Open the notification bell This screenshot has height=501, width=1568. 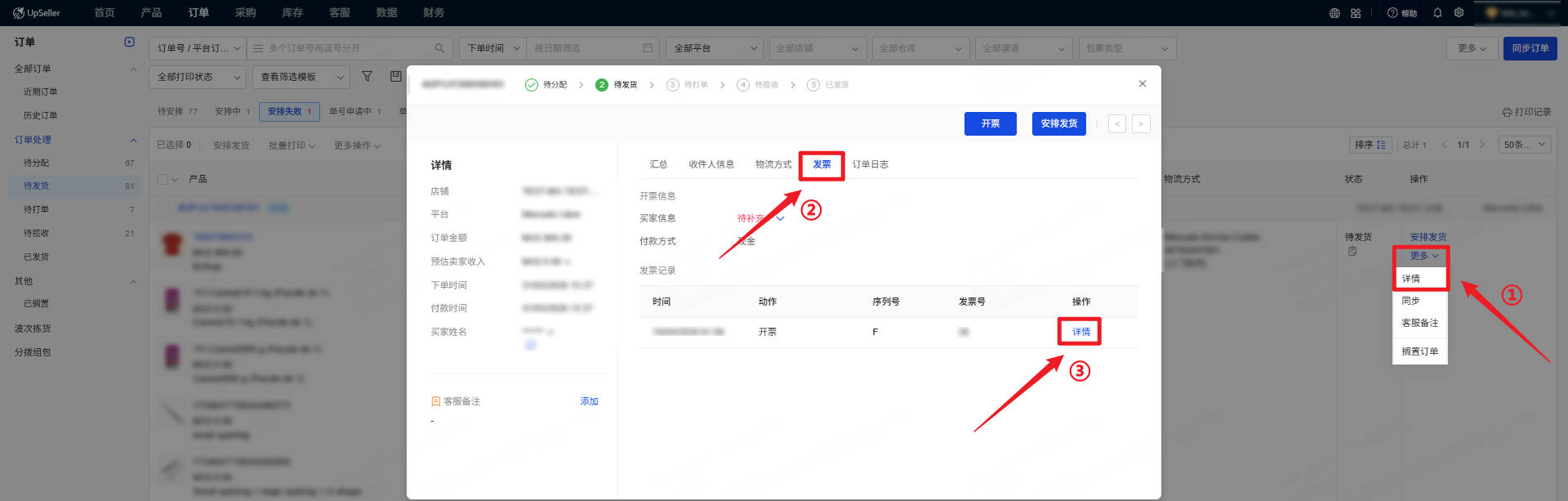click(x=1437, y=13)
